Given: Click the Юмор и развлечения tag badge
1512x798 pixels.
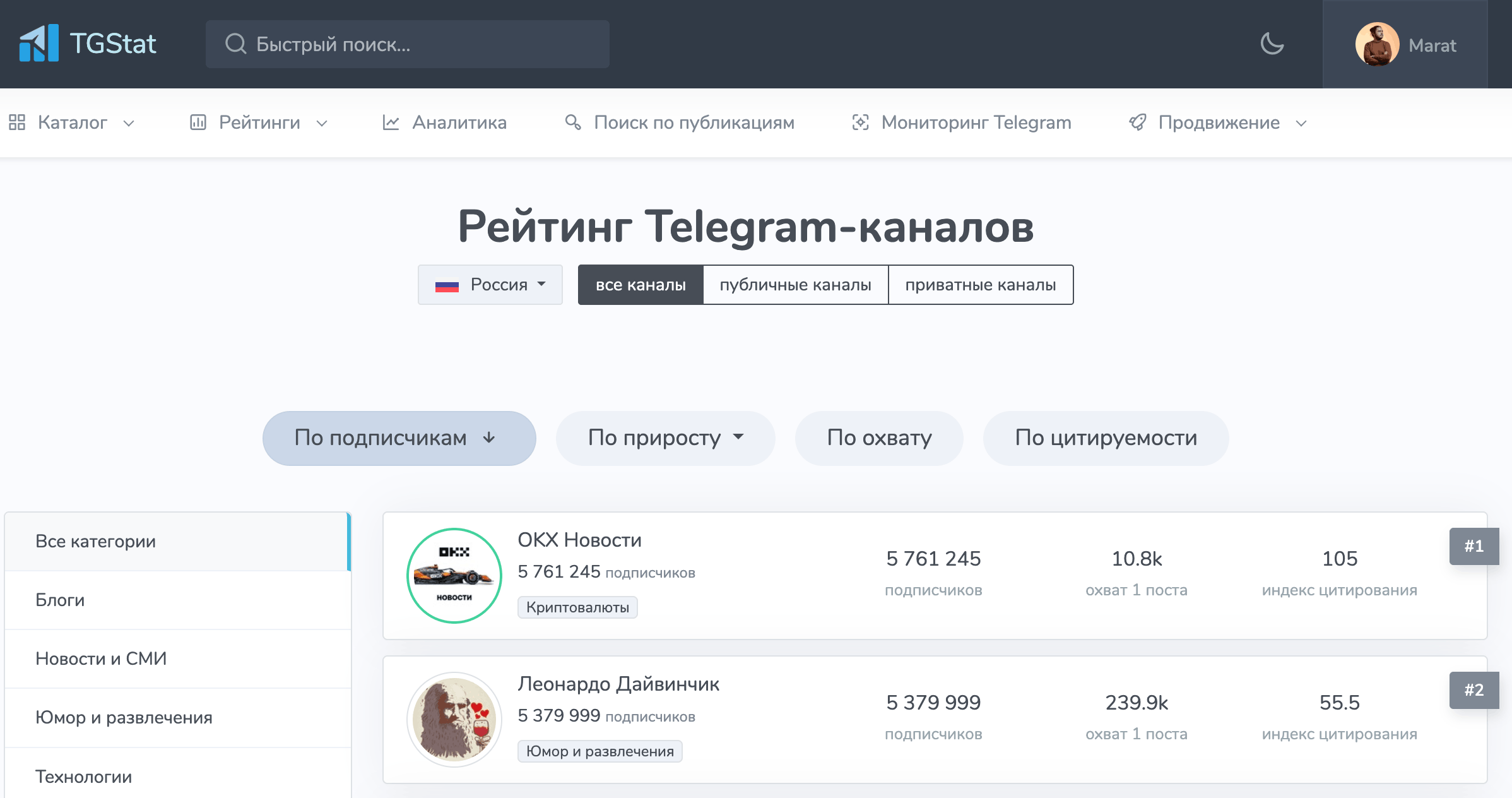Looking at the screenshot, I should pos(599,751).
